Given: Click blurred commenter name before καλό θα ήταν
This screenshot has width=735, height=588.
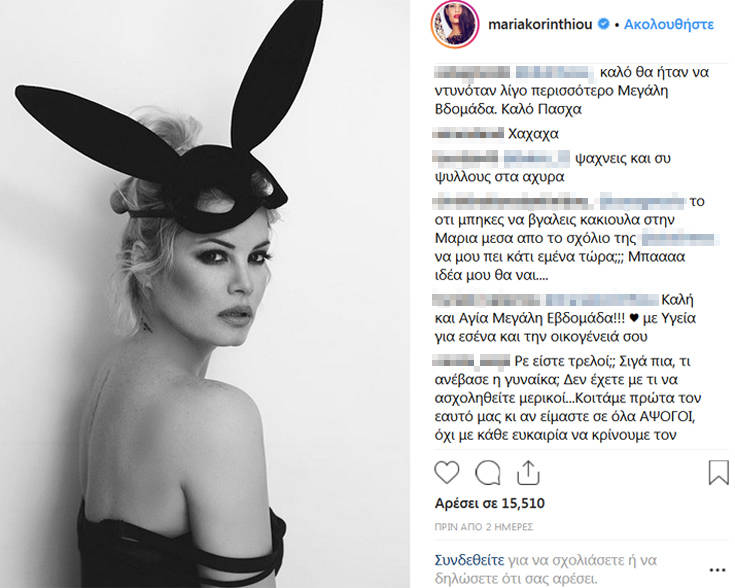Looking at the screenshot, I should 472,72.
